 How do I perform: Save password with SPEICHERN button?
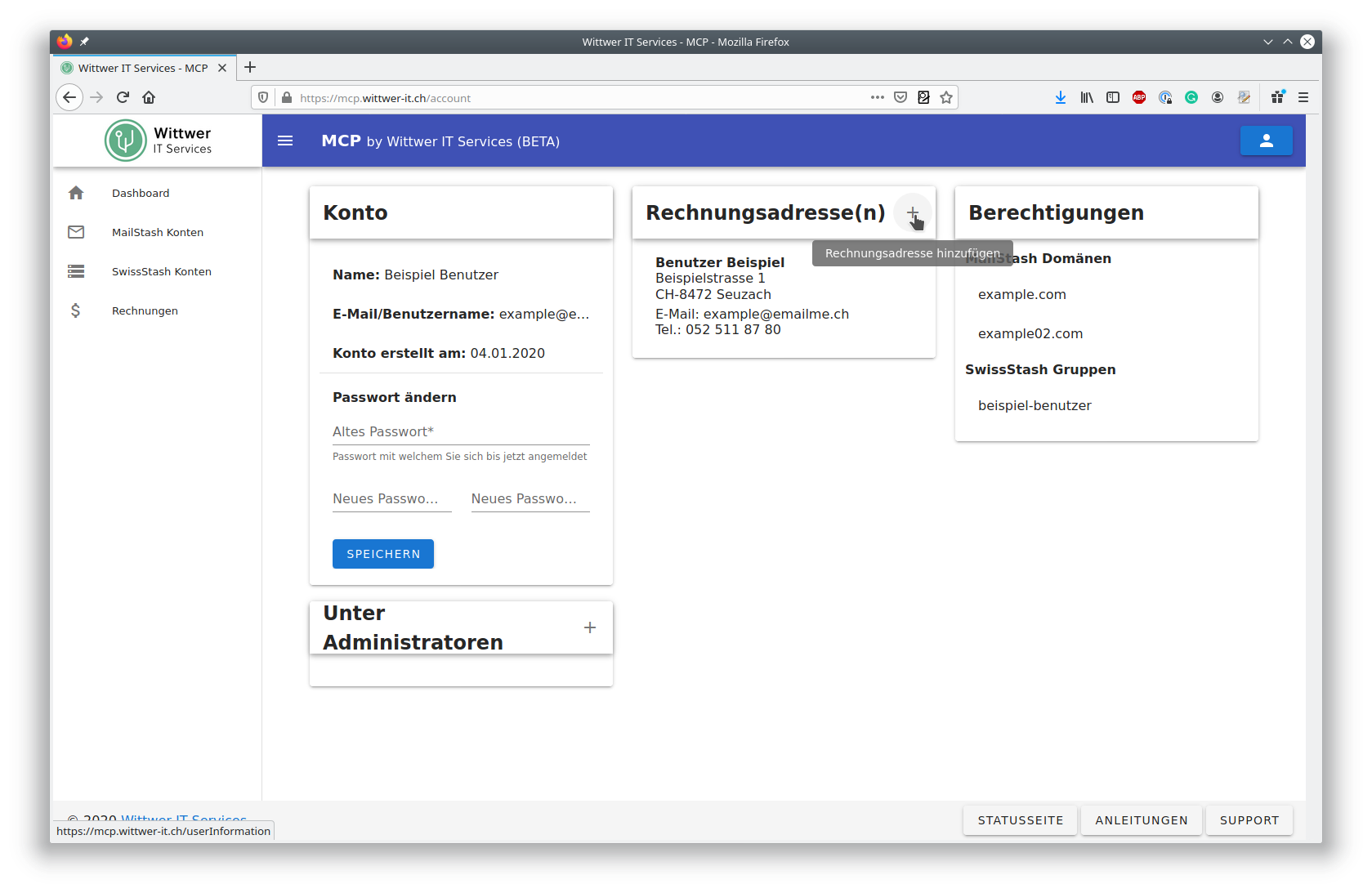coord(383,554)
